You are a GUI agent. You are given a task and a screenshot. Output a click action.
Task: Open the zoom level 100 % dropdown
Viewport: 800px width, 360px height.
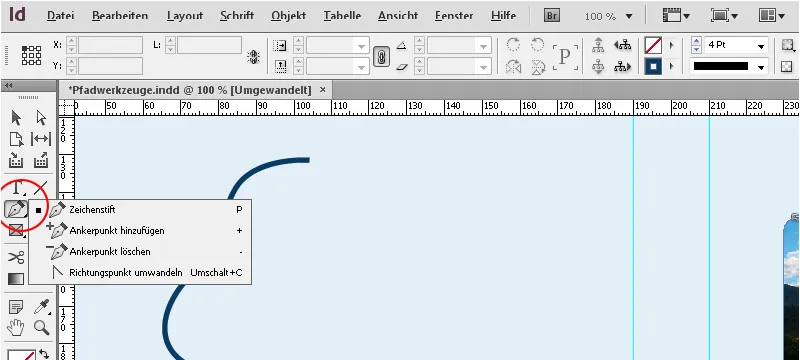[629, 16]
